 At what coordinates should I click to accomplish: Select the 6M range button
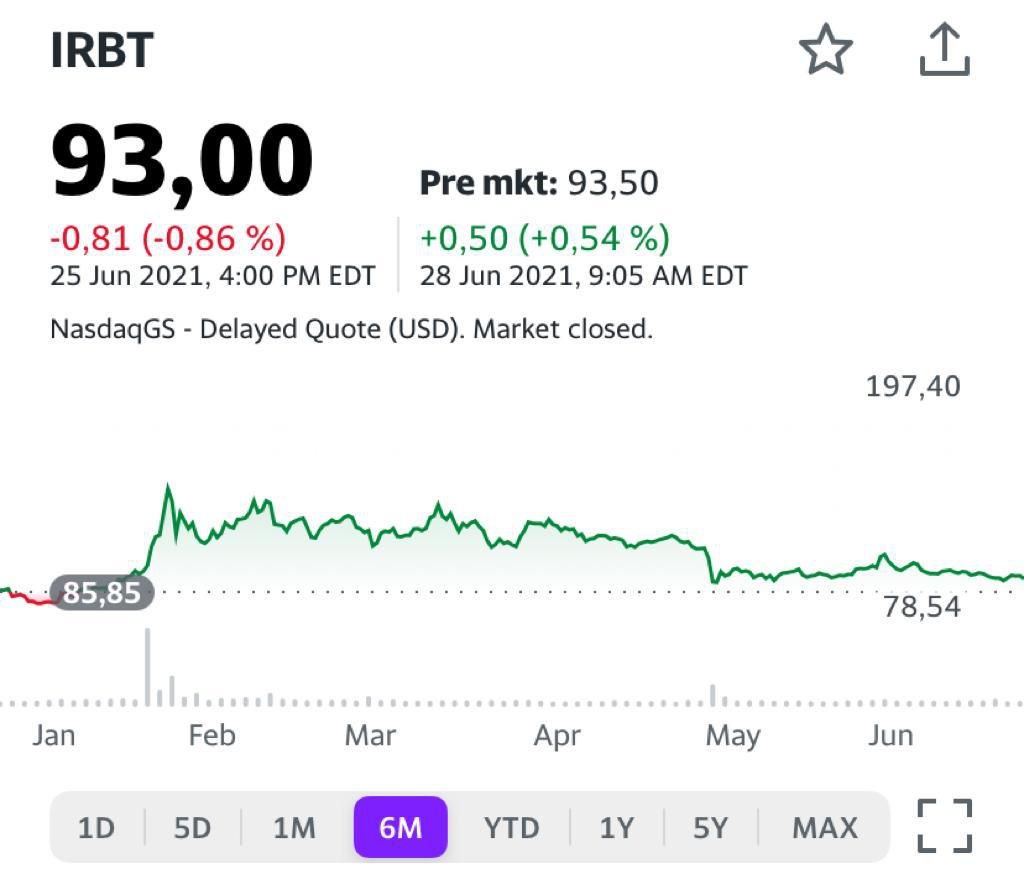pyautogui.click(x=400, y=828)
